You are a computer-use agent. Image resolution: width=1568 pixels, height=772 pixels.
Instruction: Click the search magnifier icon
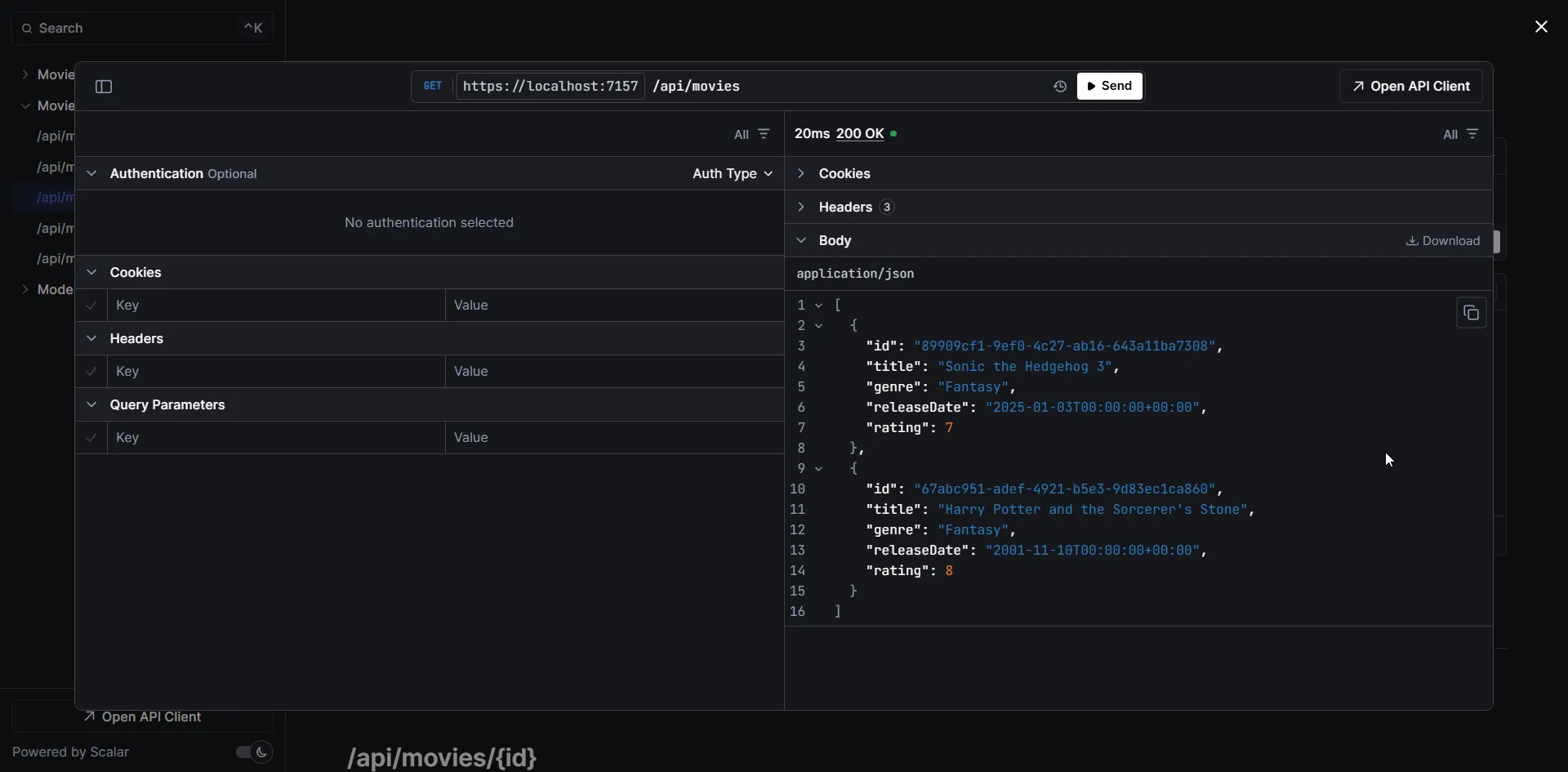click(27, 29)
